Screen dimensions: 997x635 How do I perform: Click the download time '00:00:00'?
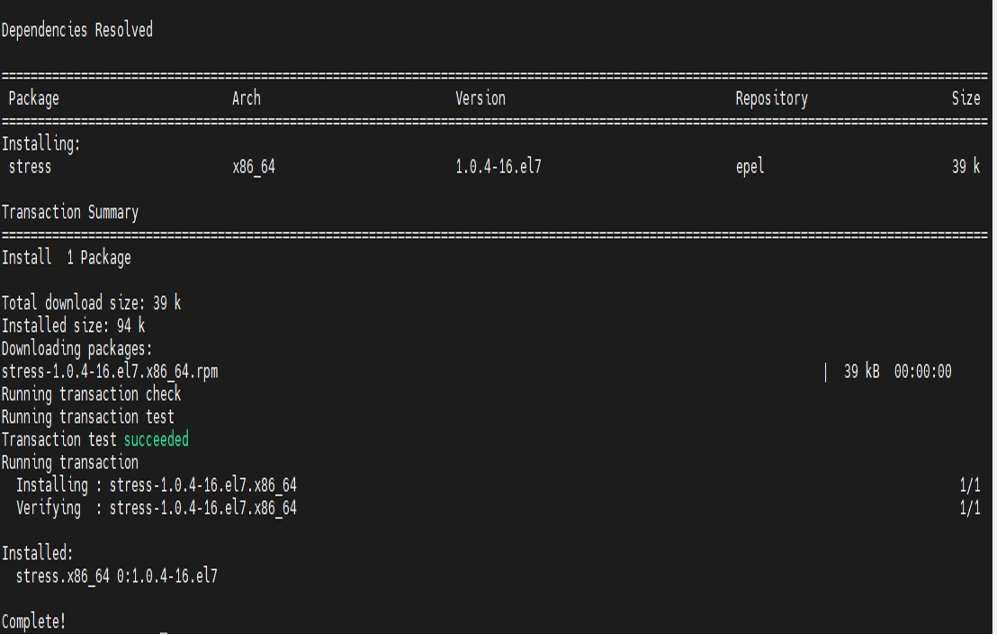pyautogui.click(x=923, y=371)
